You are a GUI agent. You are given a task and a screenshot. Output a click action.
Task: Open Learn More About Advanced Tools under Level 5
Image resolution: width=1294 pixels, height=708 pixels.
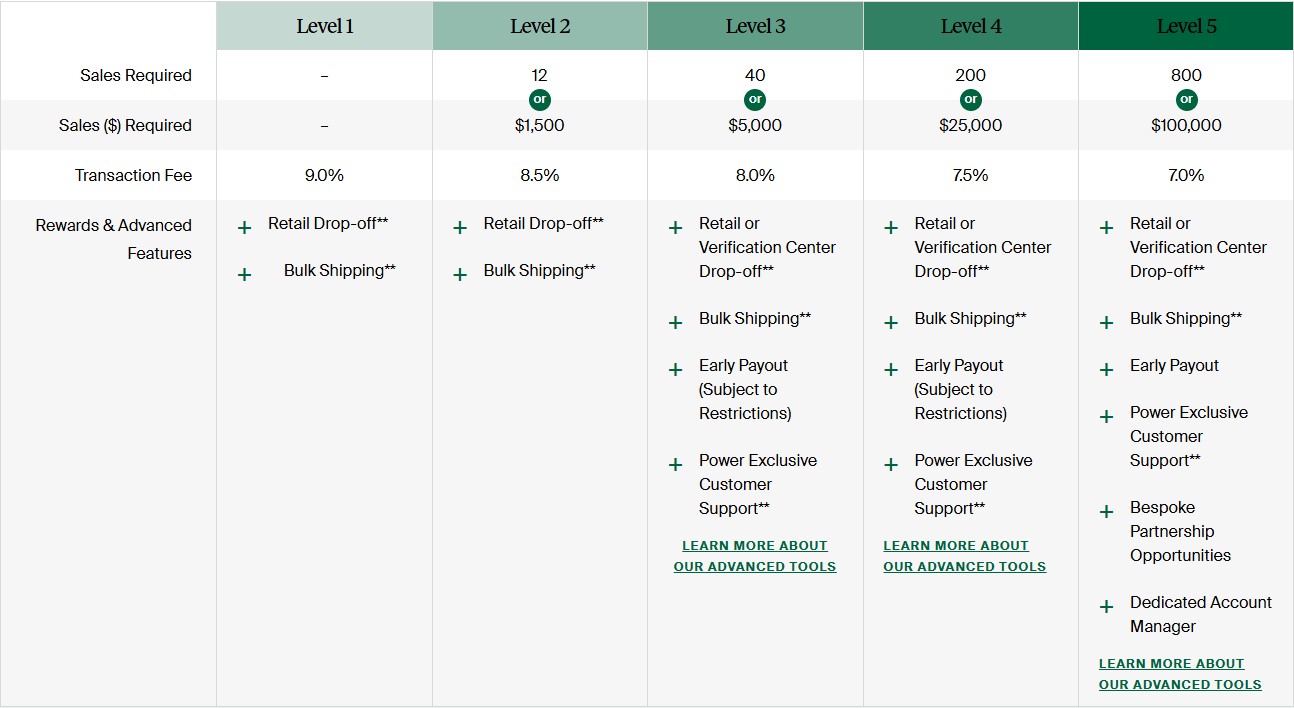1180,674
